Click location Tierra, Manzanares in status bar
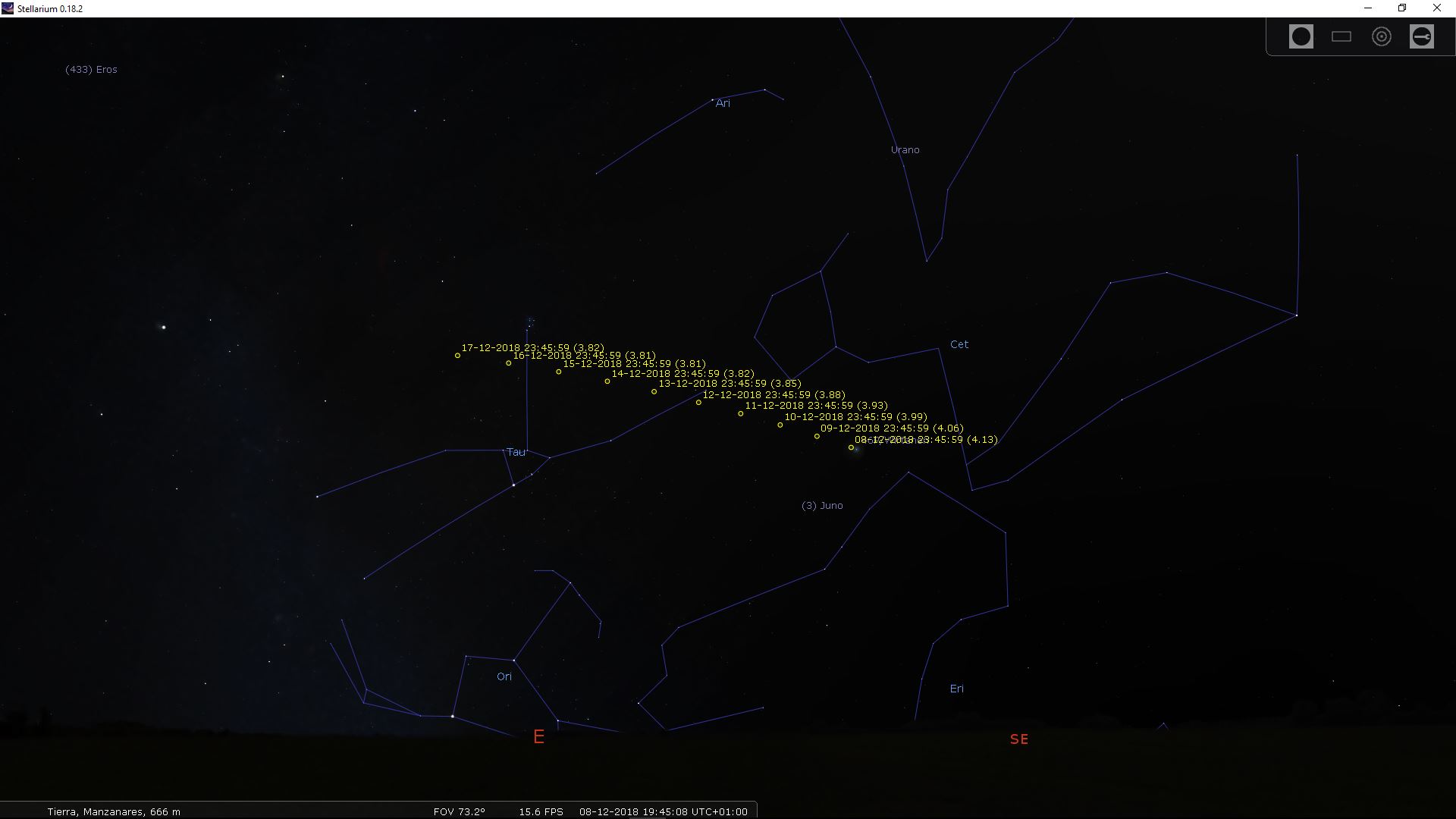 (114, 811)
